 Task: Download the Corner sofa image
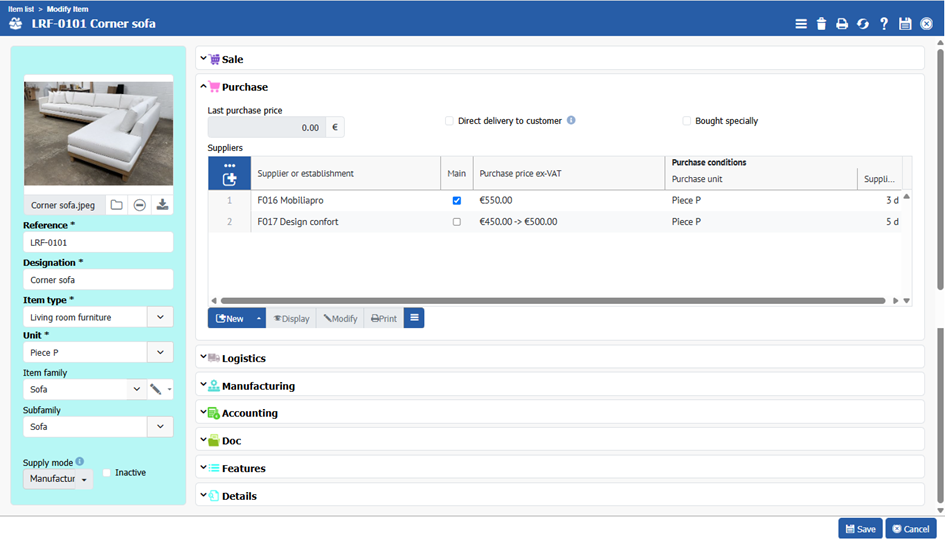[x=163, y=205]
